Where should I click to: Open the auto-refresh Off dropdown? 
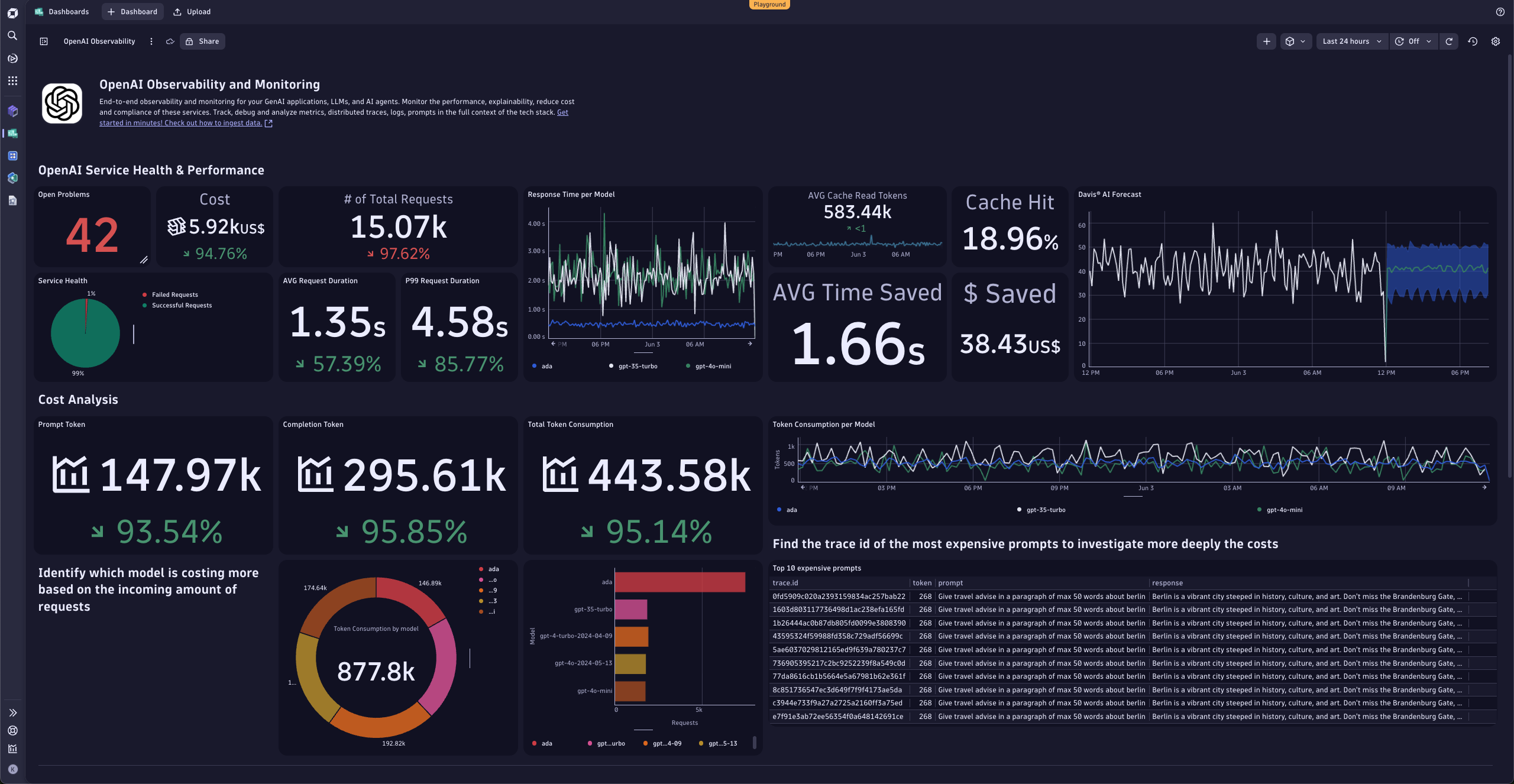click(x=1413, y=41)
